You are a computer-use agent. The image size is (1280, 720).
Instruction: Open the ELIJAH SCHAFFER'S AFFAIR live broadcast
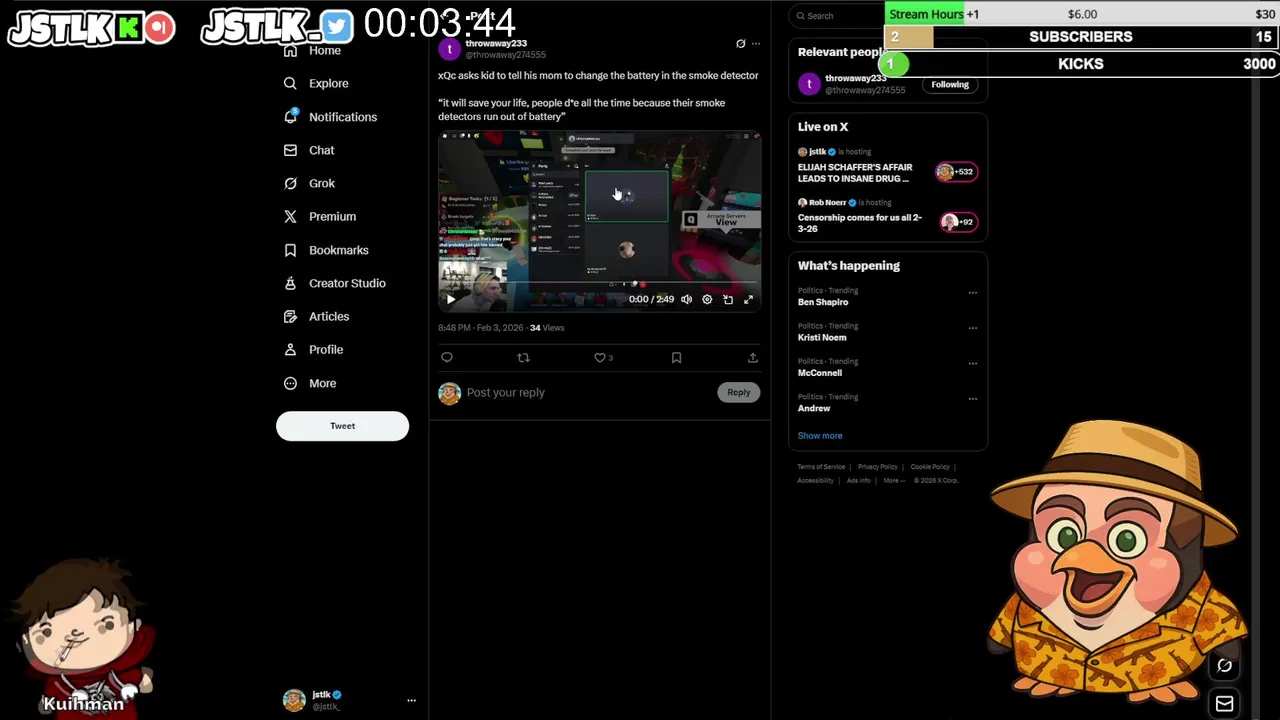(855, 173)
